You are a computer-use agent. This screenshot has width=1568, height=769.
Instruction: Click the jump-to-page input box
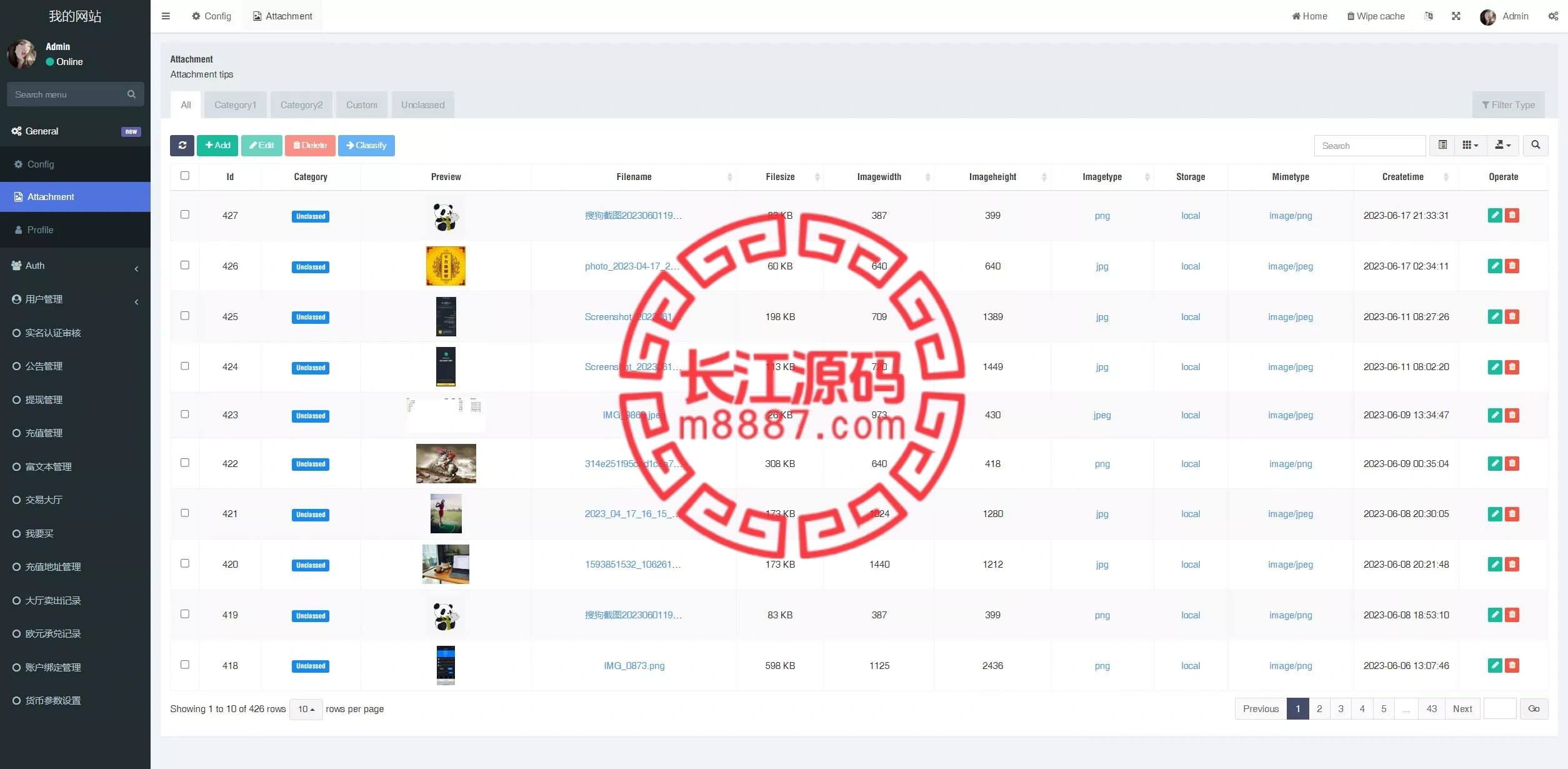coord(1500,709)
